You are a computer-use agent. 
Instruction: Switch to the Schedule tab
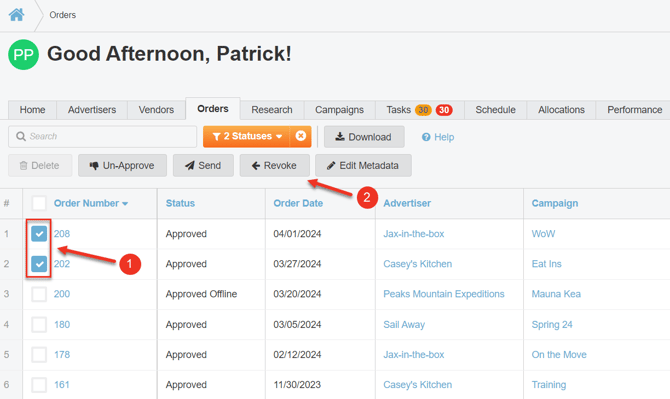point(495,110)
